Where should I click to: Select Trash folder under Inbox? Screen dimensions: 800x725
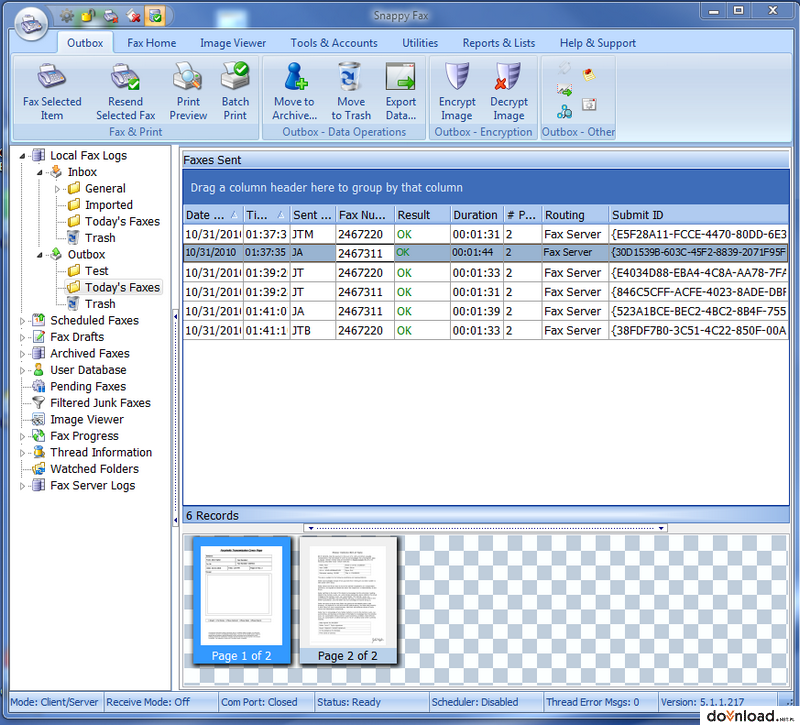(100, 238)
